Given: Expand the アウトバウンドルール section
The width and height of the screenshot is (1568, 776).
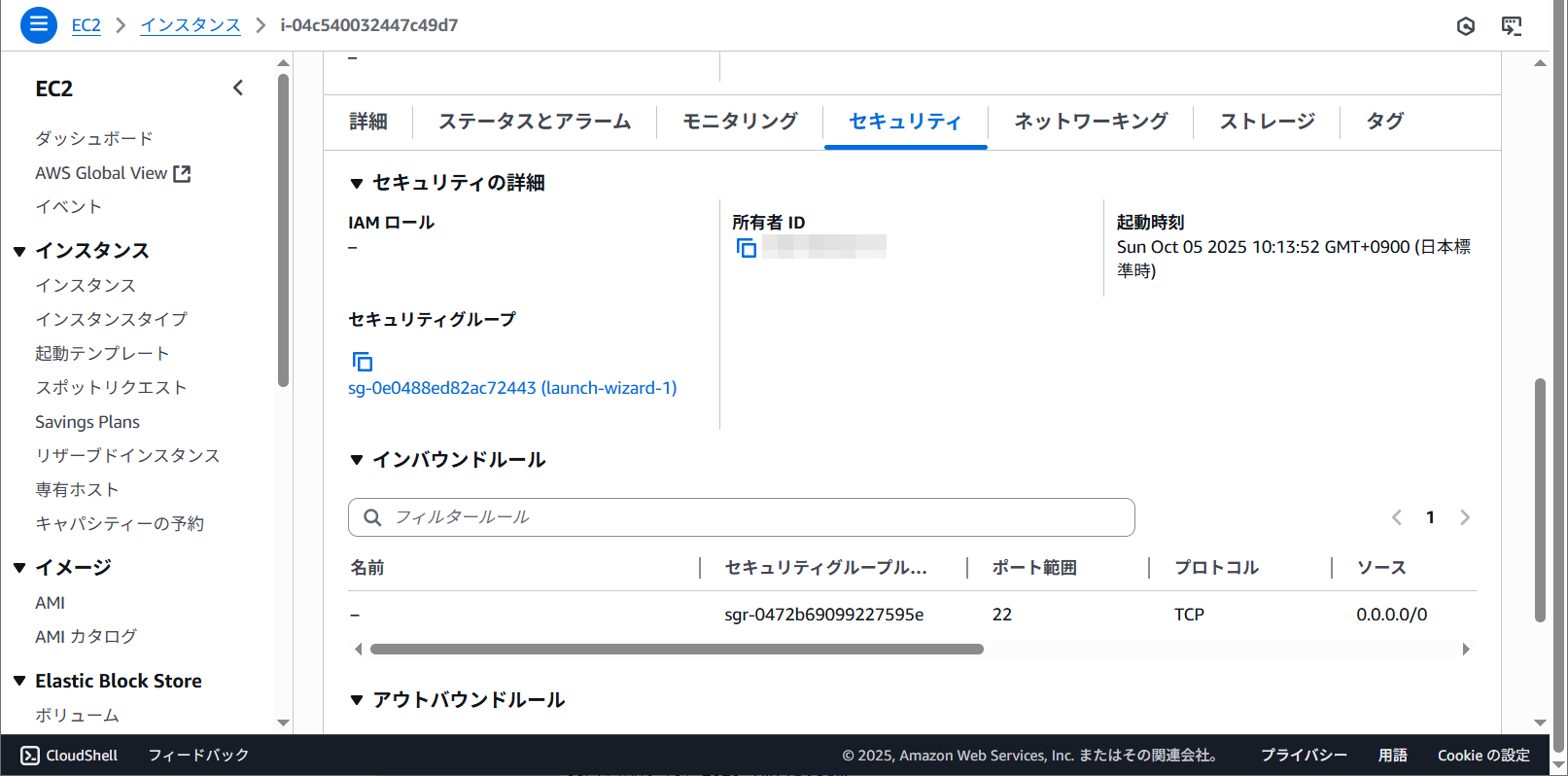Looking at the screenshot, I should click(357, 700).
